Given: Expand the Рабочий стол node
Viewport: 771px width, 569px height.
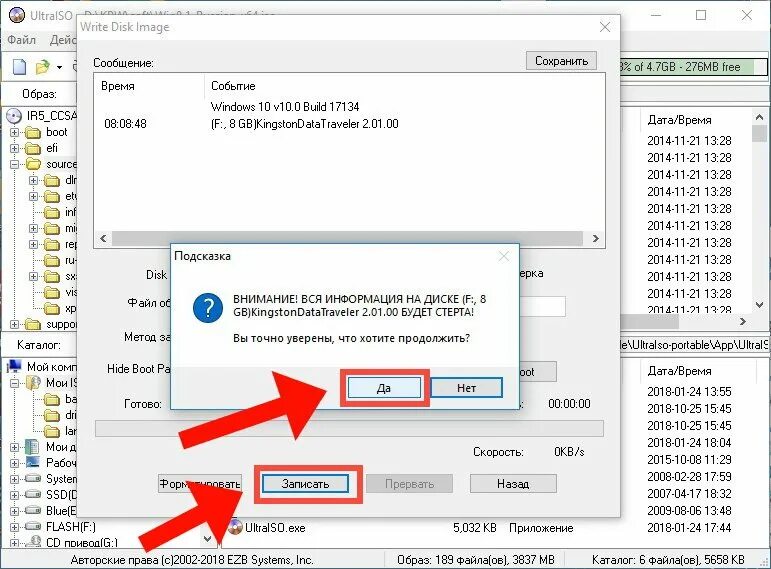Looking at the screenshot, I should point(14,463).
